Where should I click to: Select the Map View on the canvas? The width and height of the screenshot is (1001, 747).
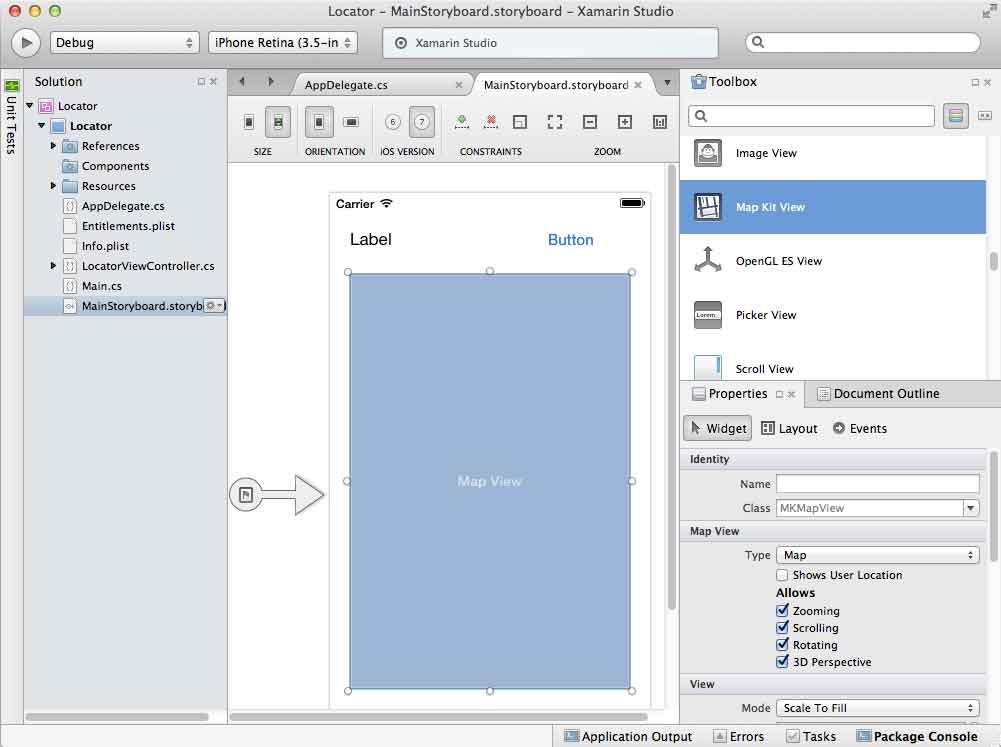[x=490, y=481]
